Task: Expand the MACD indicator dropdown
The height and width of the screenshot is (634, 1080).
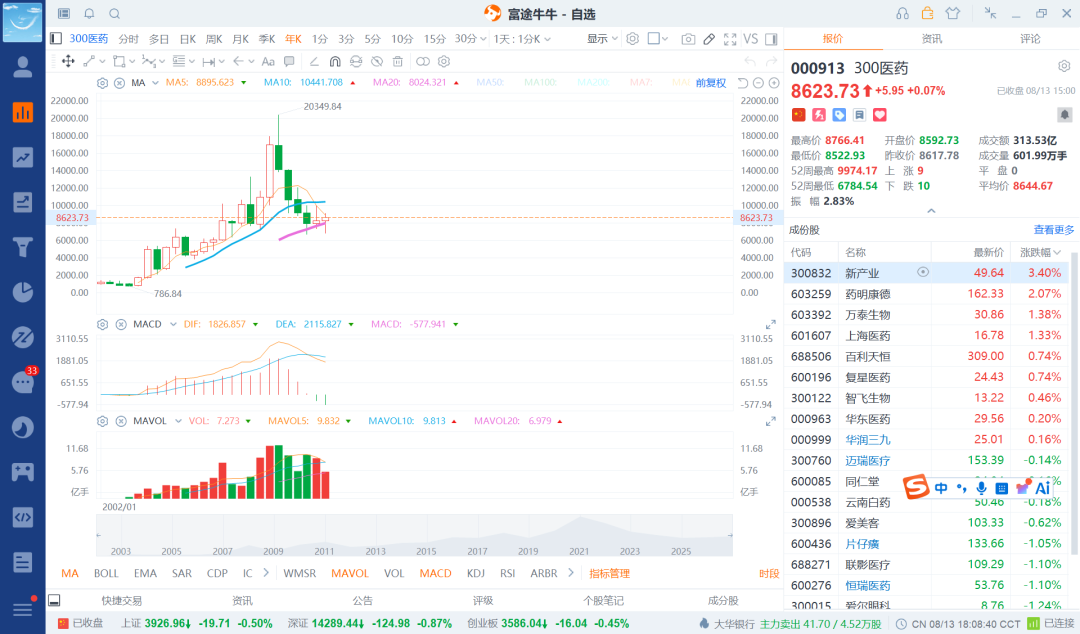Action: (173, 324)
